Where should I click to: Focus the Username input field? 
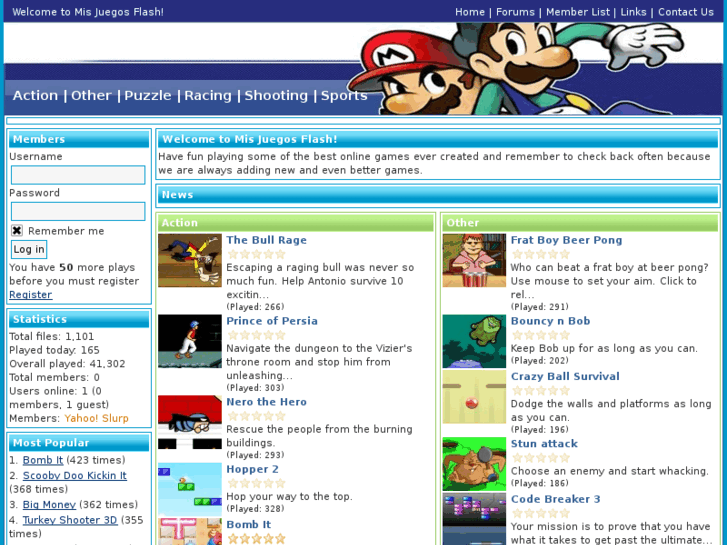(78, 175)
